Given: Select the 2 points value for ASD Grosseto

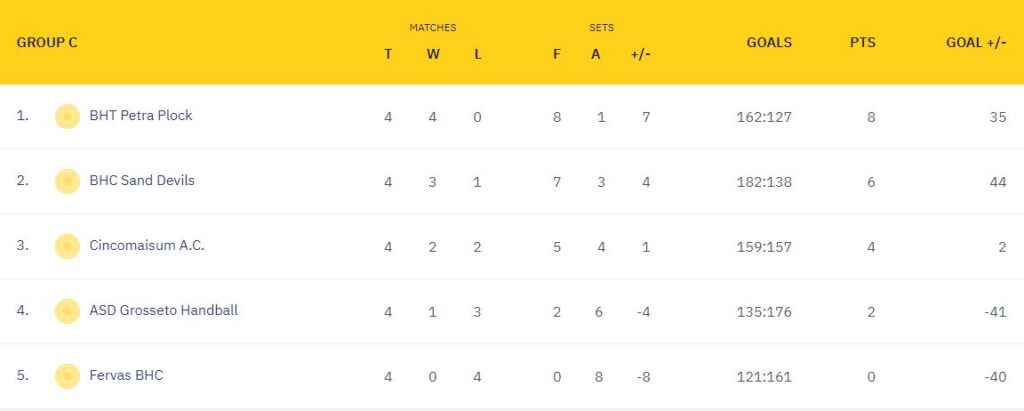Looking at the screenshot, I should click(x=871, y=312).
